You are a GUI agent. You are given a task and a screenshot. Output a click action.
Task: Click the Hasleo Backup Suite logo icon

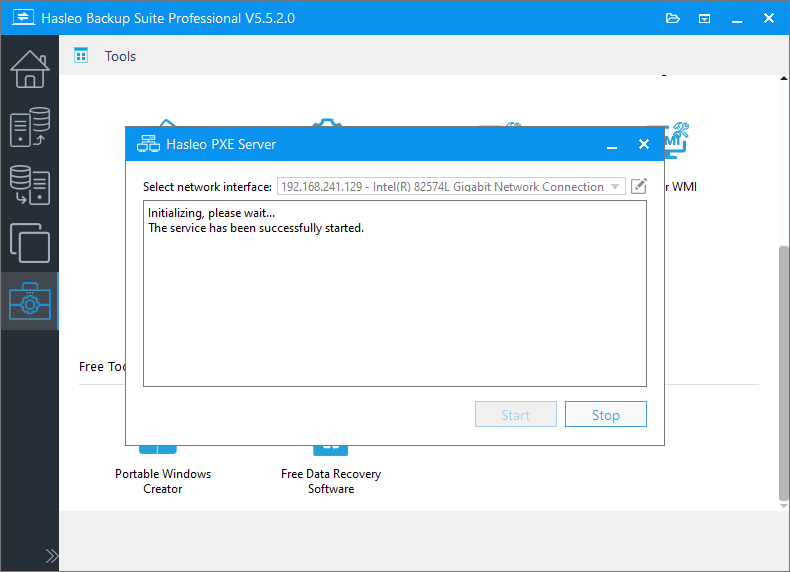[23, 18]
